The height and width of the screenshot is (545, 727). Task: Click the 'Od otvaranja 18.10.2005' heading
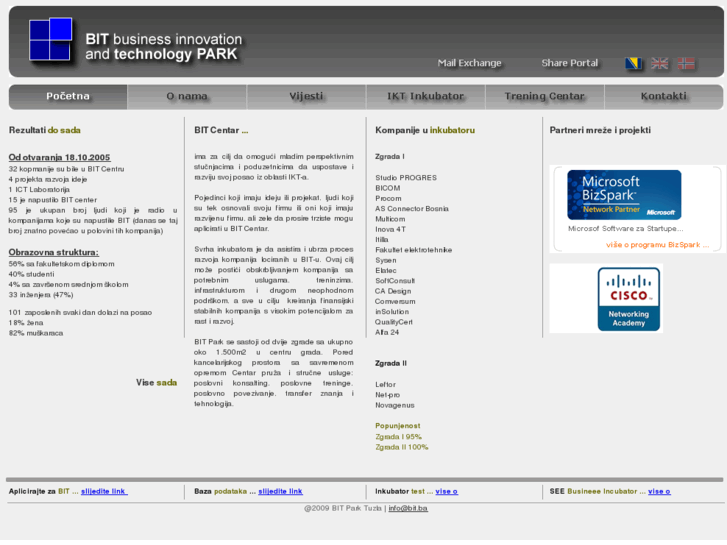coord(59,158)
